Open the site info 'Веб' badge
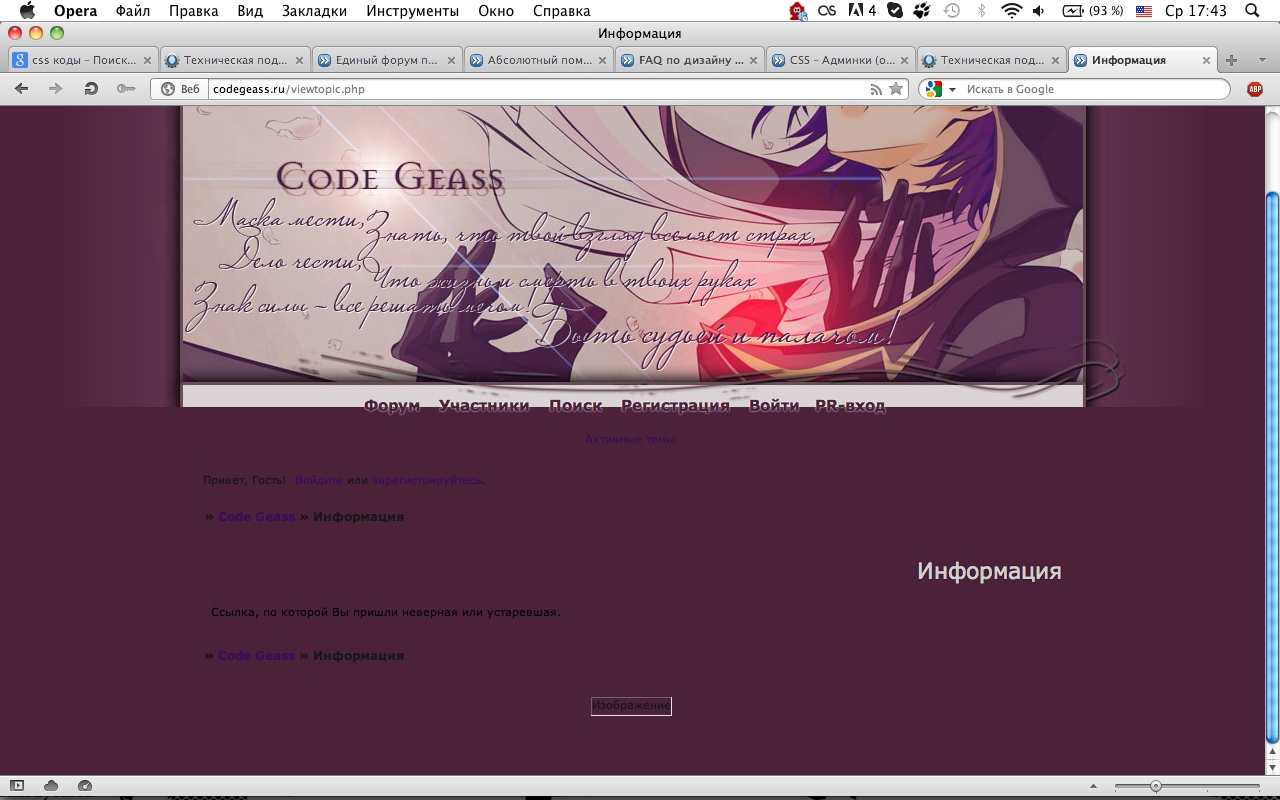1280x800 pixels. 181,89
